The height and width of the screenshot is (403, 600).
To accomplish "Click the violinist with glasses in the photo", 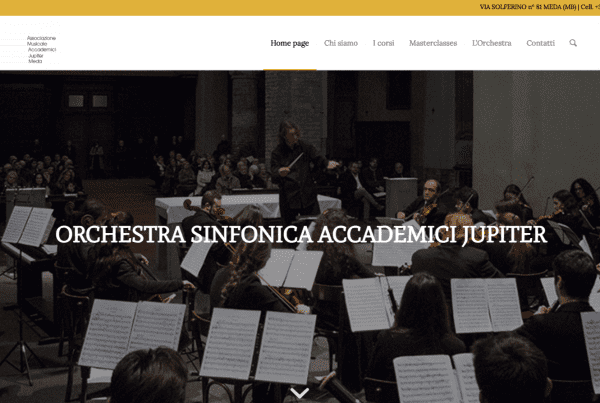I will [x=425, y=203].
